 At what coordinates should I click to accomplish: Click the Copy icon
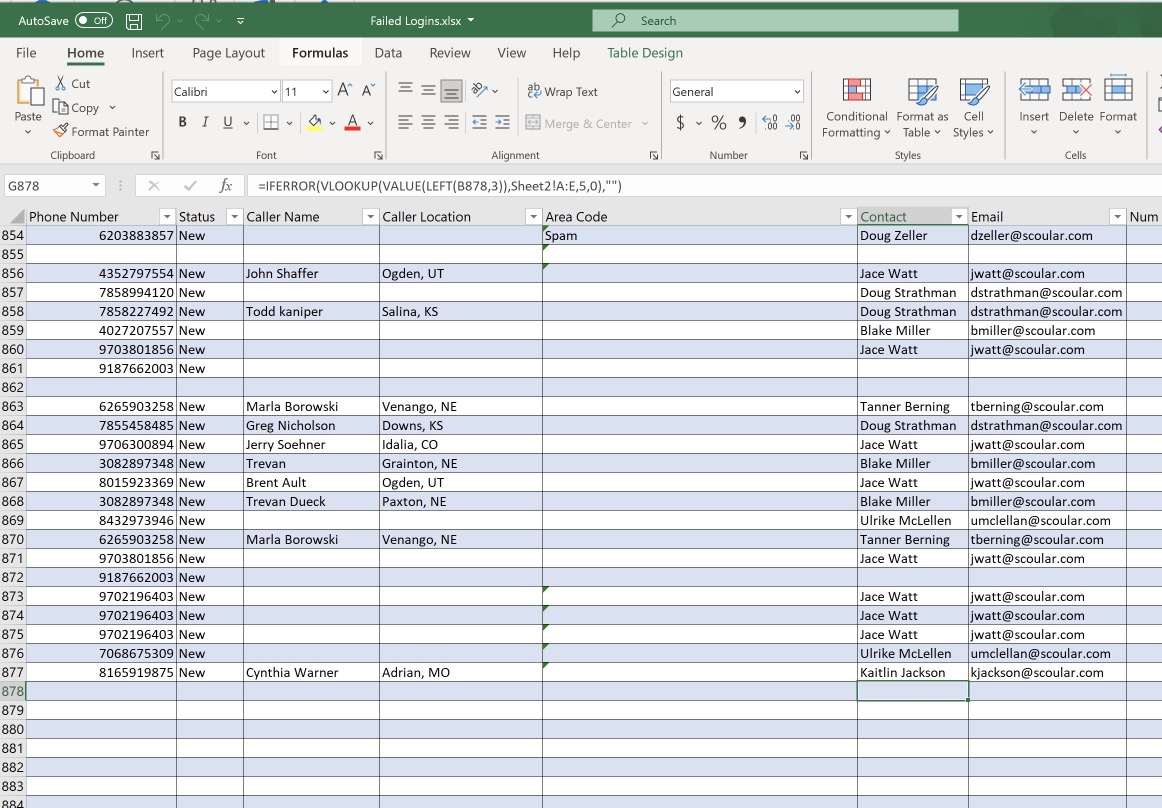tap(61, 107)
